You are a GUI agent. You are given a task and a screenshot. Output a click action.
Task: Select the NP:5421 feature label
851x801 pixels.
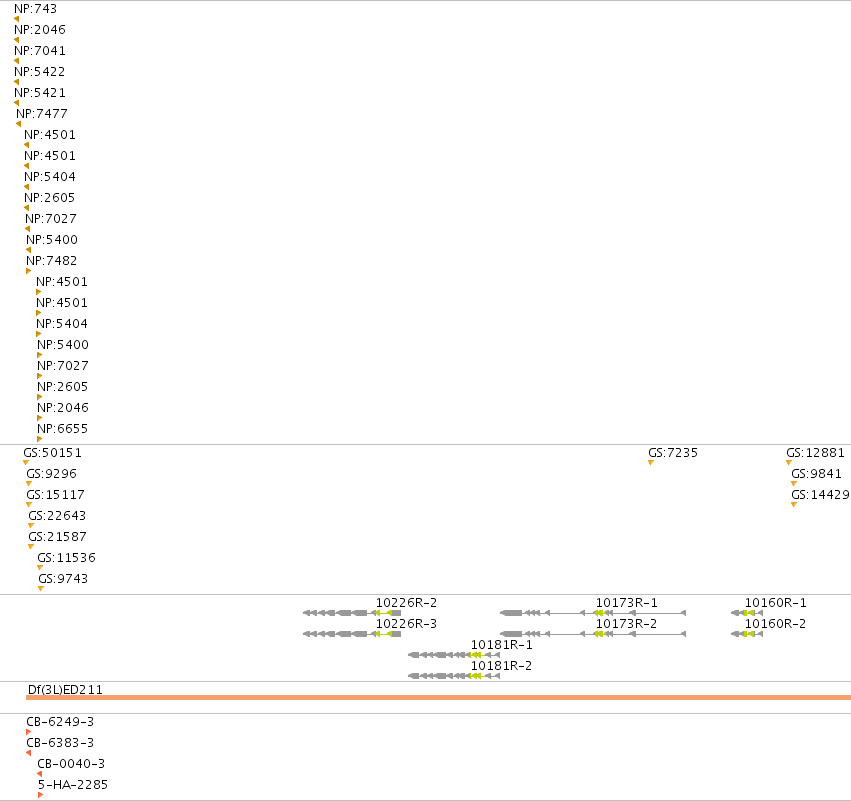(x=40, y=93)
